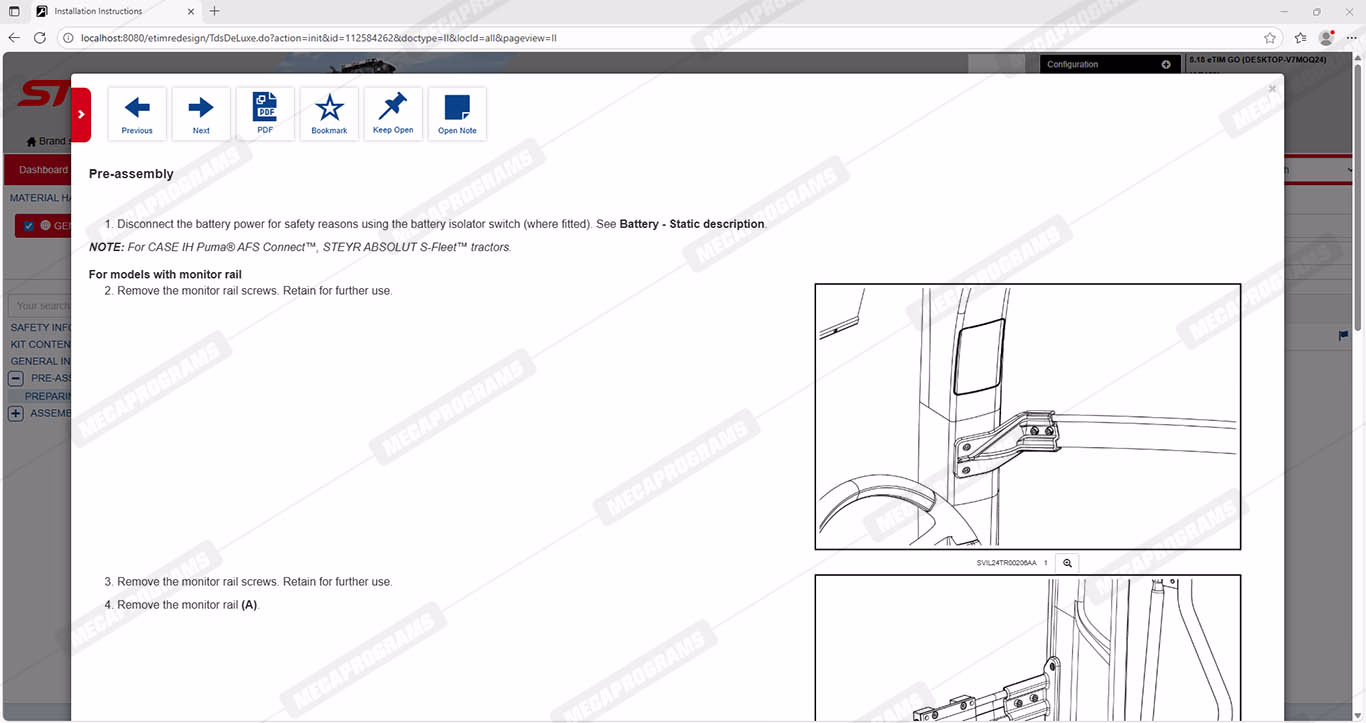Pin the window with Keep Open

[x=393, y=113]
